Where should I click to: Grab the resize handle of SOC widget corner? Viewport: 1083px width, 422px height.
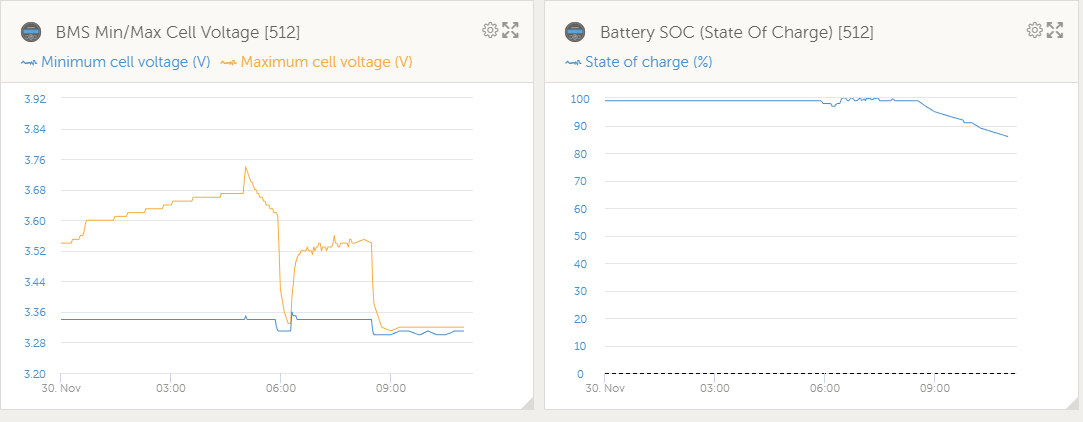[1071, 403]
